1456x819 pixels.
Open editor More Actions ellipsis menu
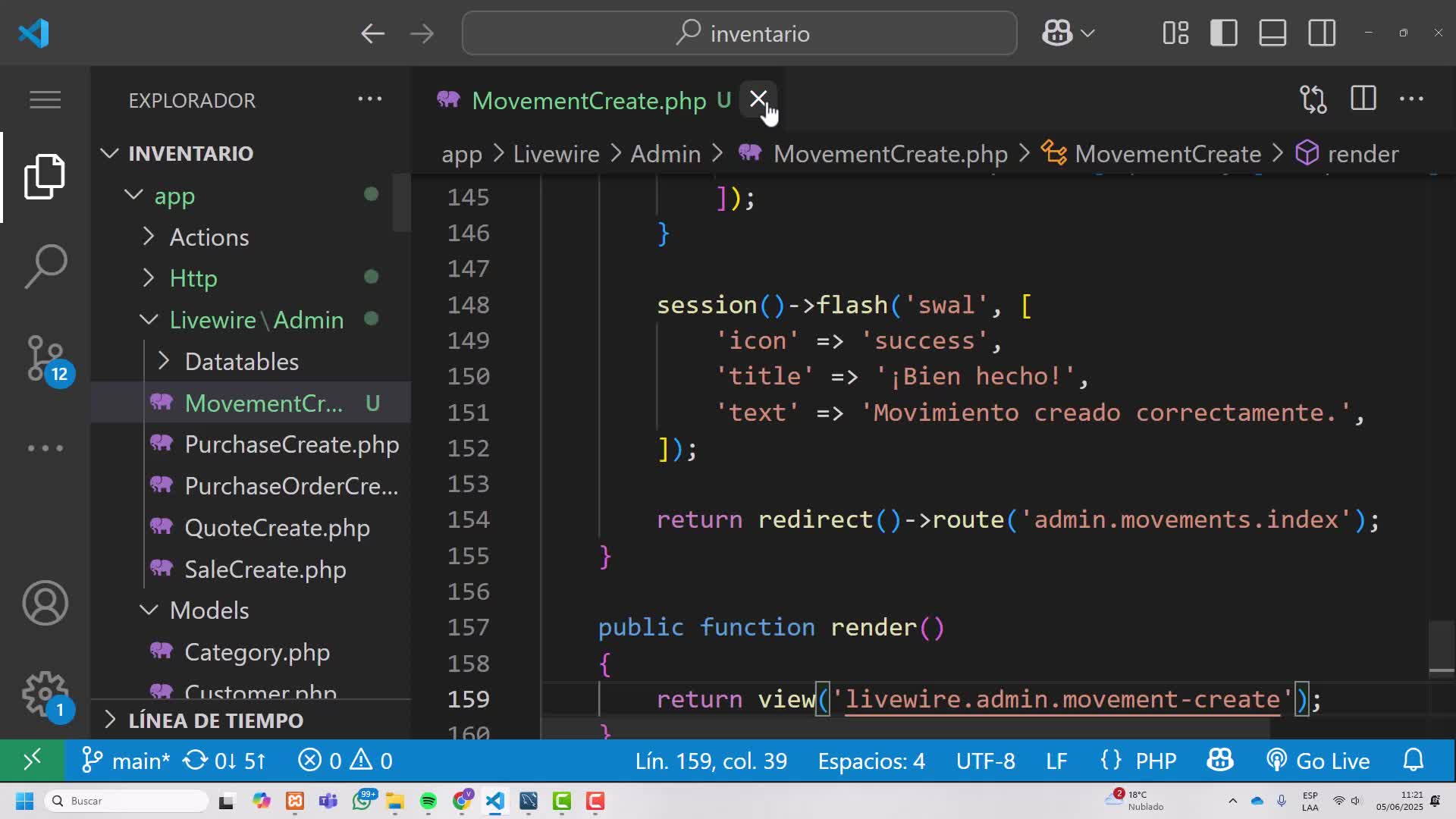[1411, 99]
